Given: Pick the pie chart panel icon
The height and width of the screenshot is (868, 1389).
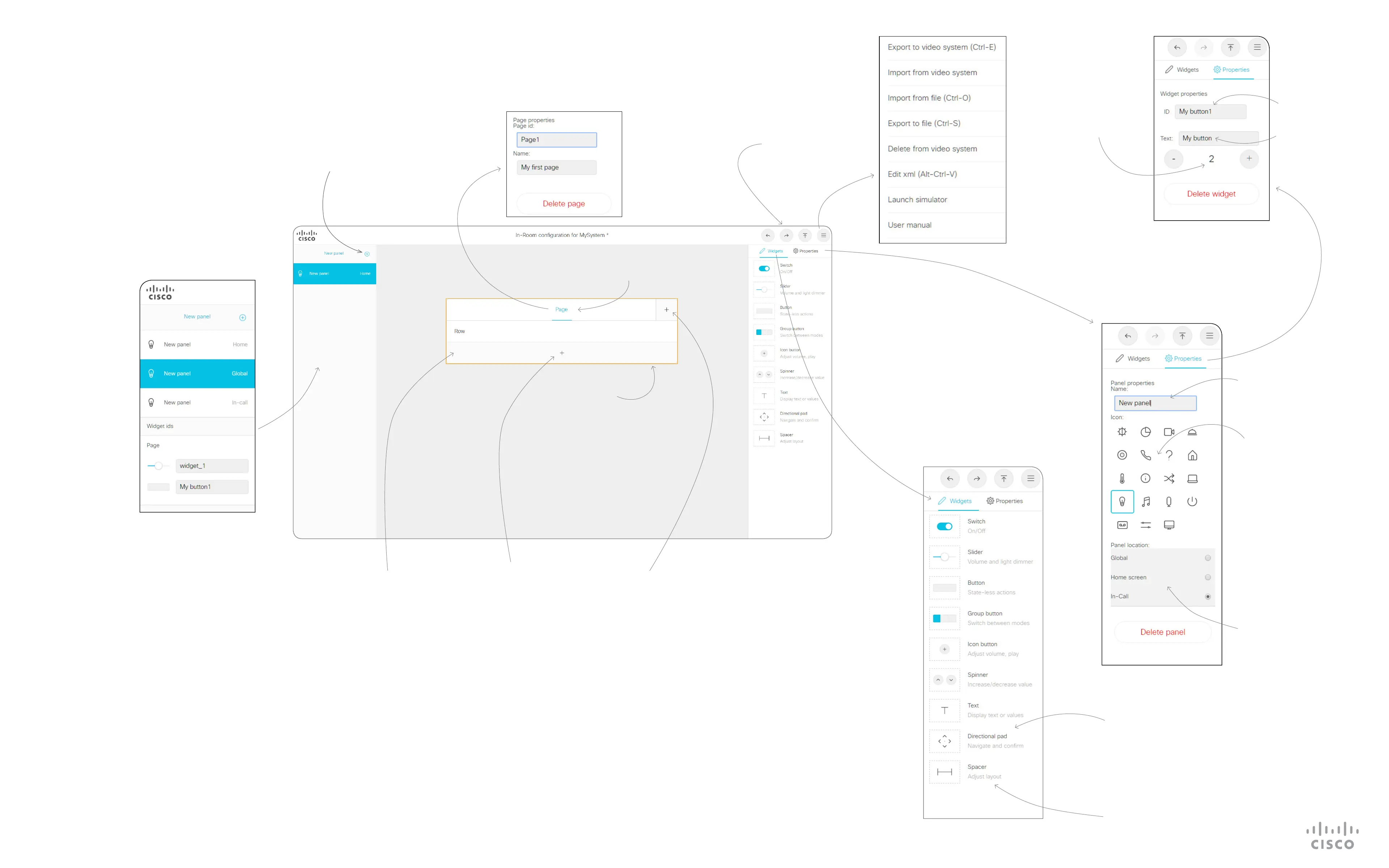Looking at the screenshot, I should click(1145, 432).
